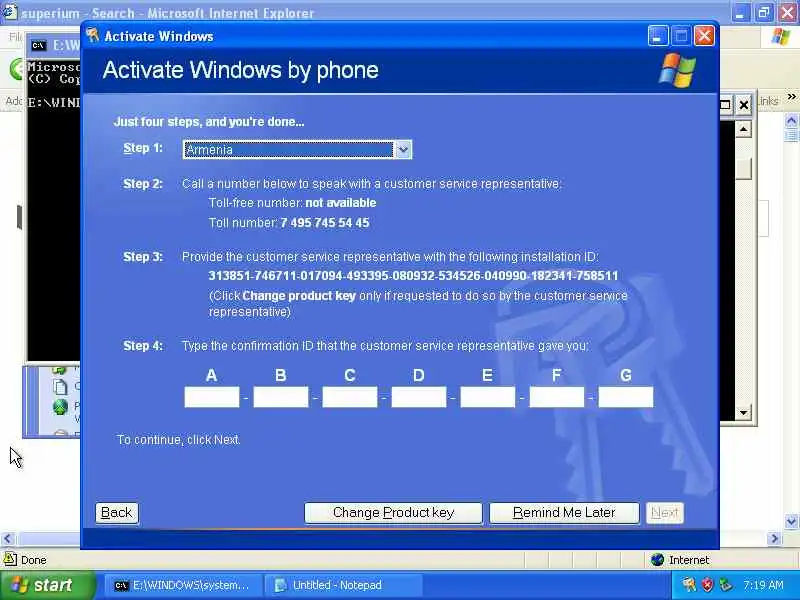Viewport: 800px width, 600px height.
Task: Click confirmation ID field B
Action: pos(281,397)
